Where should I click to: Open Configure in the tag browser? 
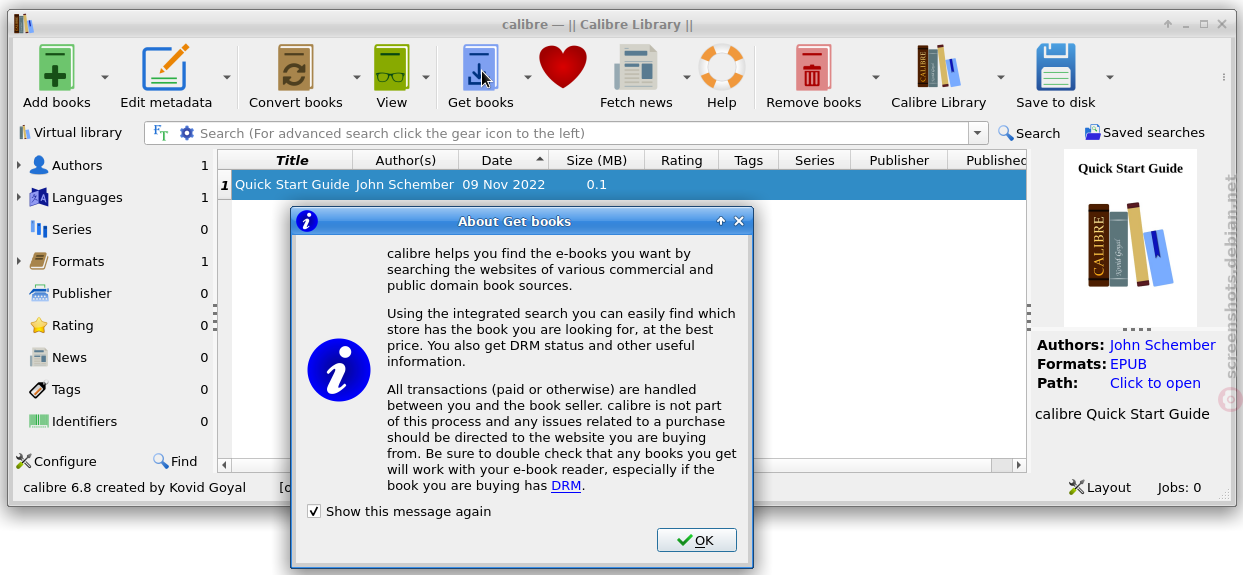(x=56, y=461)
